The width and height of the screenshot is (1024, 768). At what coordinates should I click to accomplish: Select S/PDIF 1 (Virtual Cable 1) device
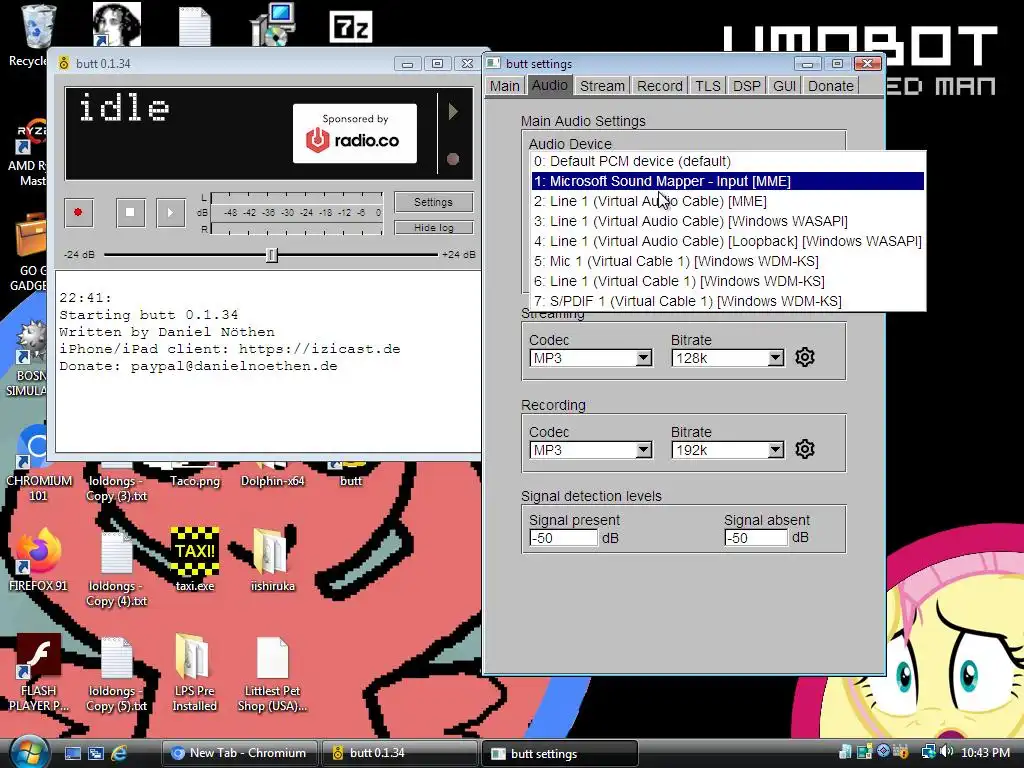click(x=728, y=301)
